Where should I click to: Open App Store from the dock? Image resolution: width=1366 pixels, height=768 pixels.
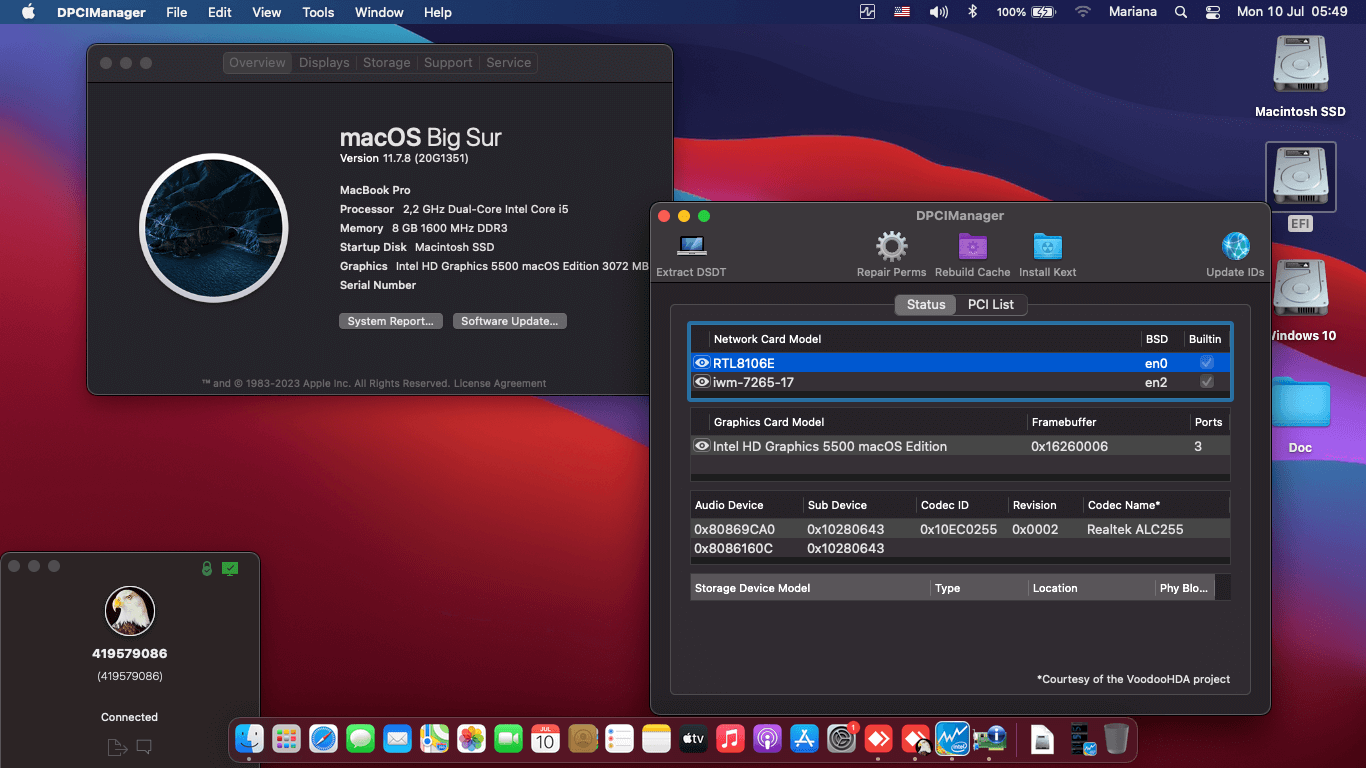(804, 739)
